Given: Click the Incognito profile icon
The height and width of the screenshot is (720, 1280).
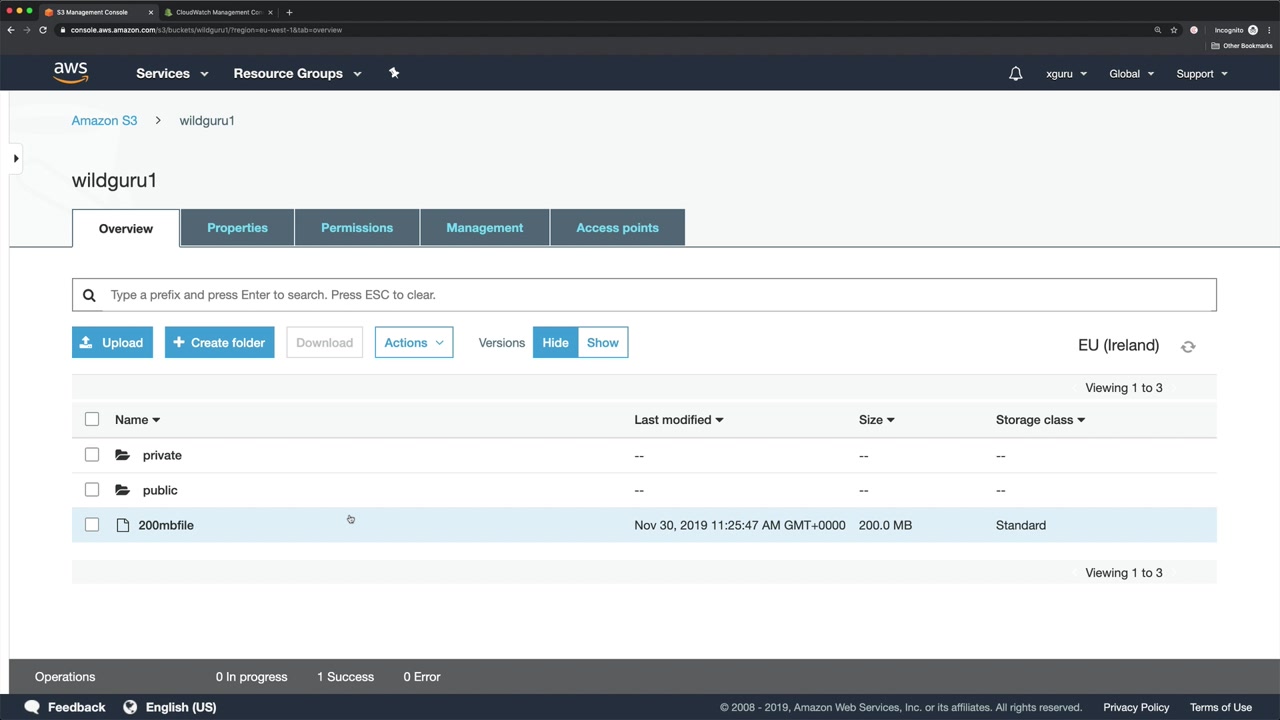Looking at the screenshot, I should [1253, 30].
